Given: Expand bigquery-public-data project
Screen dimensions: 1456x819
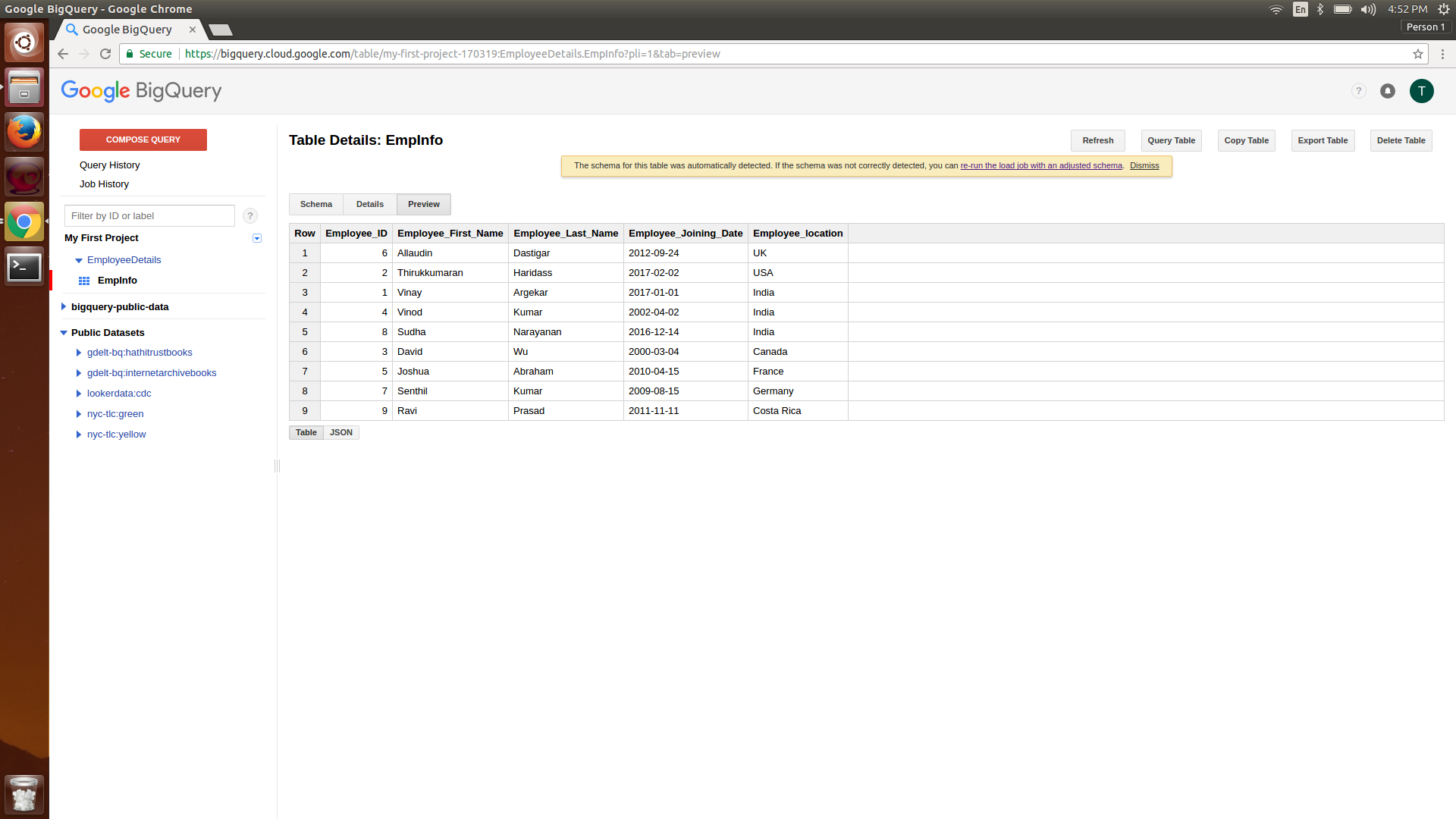Looking at the screenshot, I should point(64,307).
